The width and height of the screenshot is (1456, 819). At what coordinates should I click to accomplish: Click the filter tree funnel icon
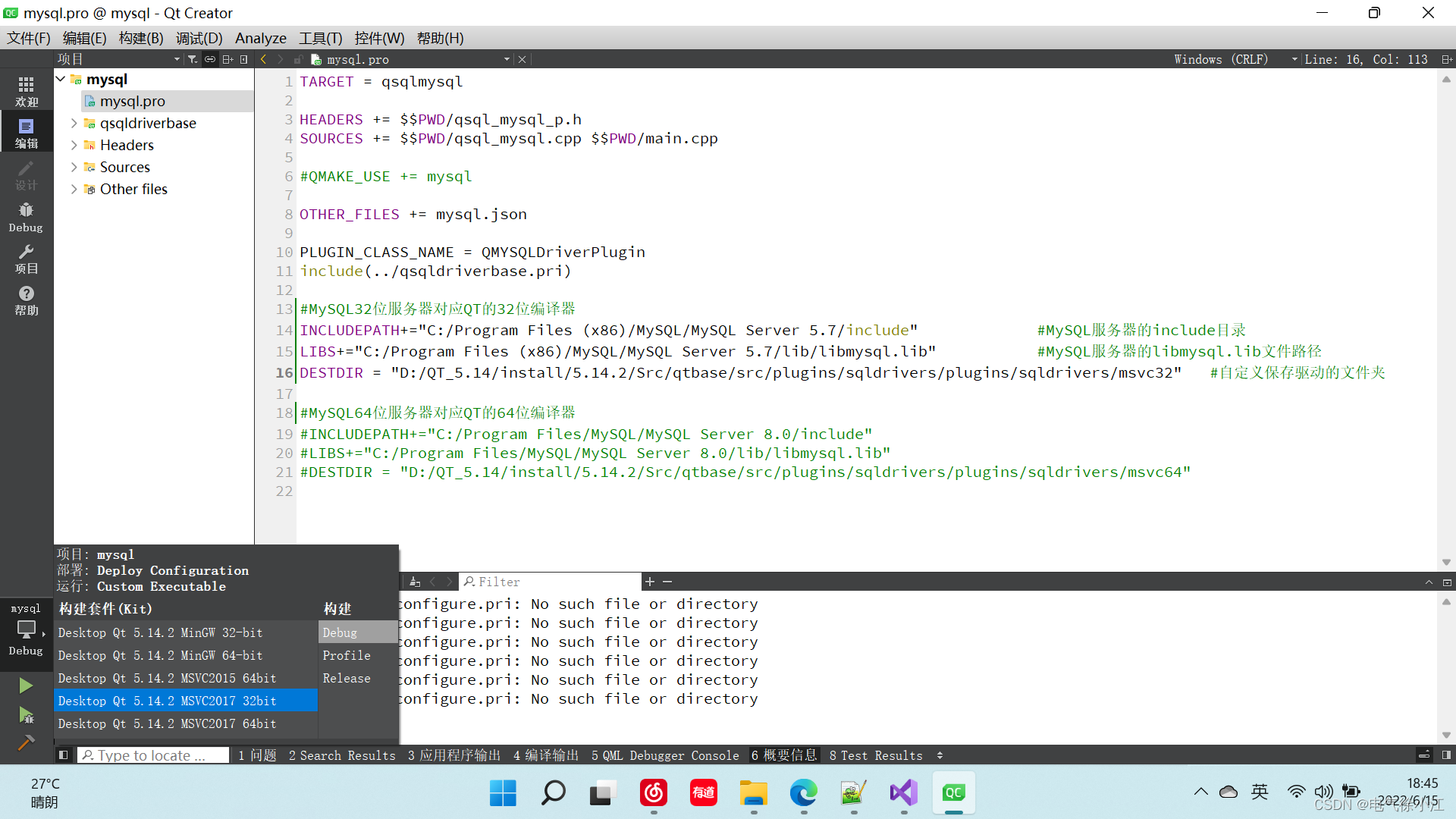coord(193,59)
